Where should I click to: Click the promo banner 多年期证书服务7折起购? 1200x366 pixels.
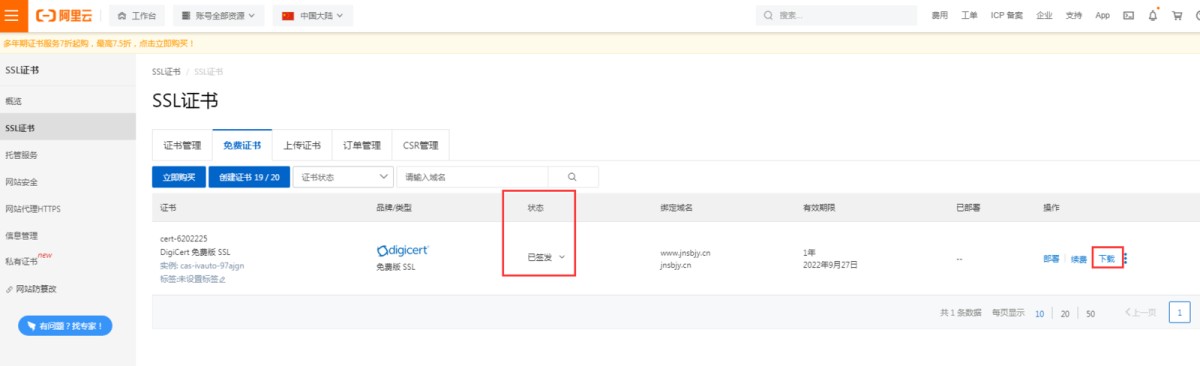(97, 43)
